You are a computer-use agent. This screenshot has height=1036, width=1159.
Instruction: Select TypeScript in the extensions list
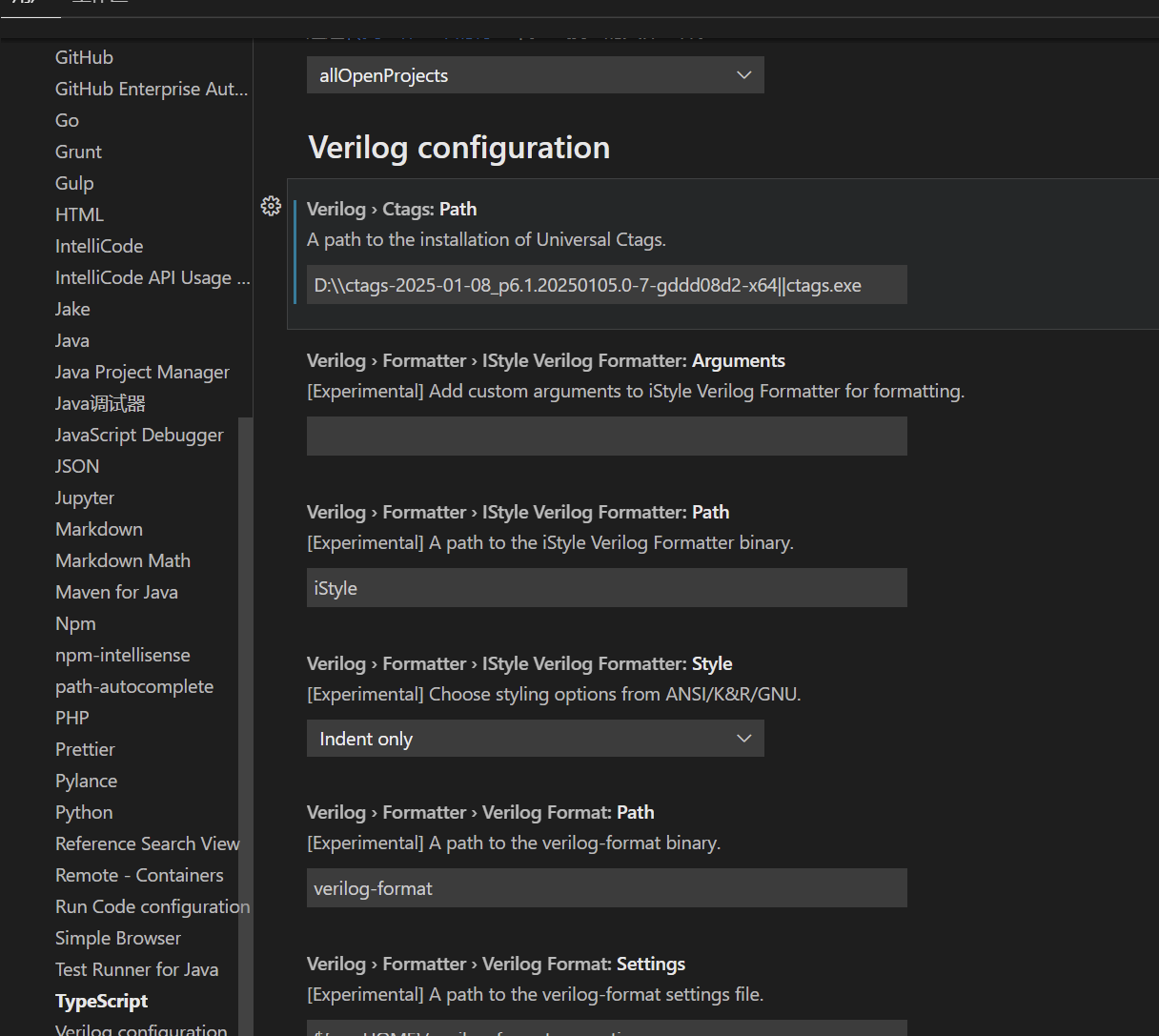[101, 1001]
